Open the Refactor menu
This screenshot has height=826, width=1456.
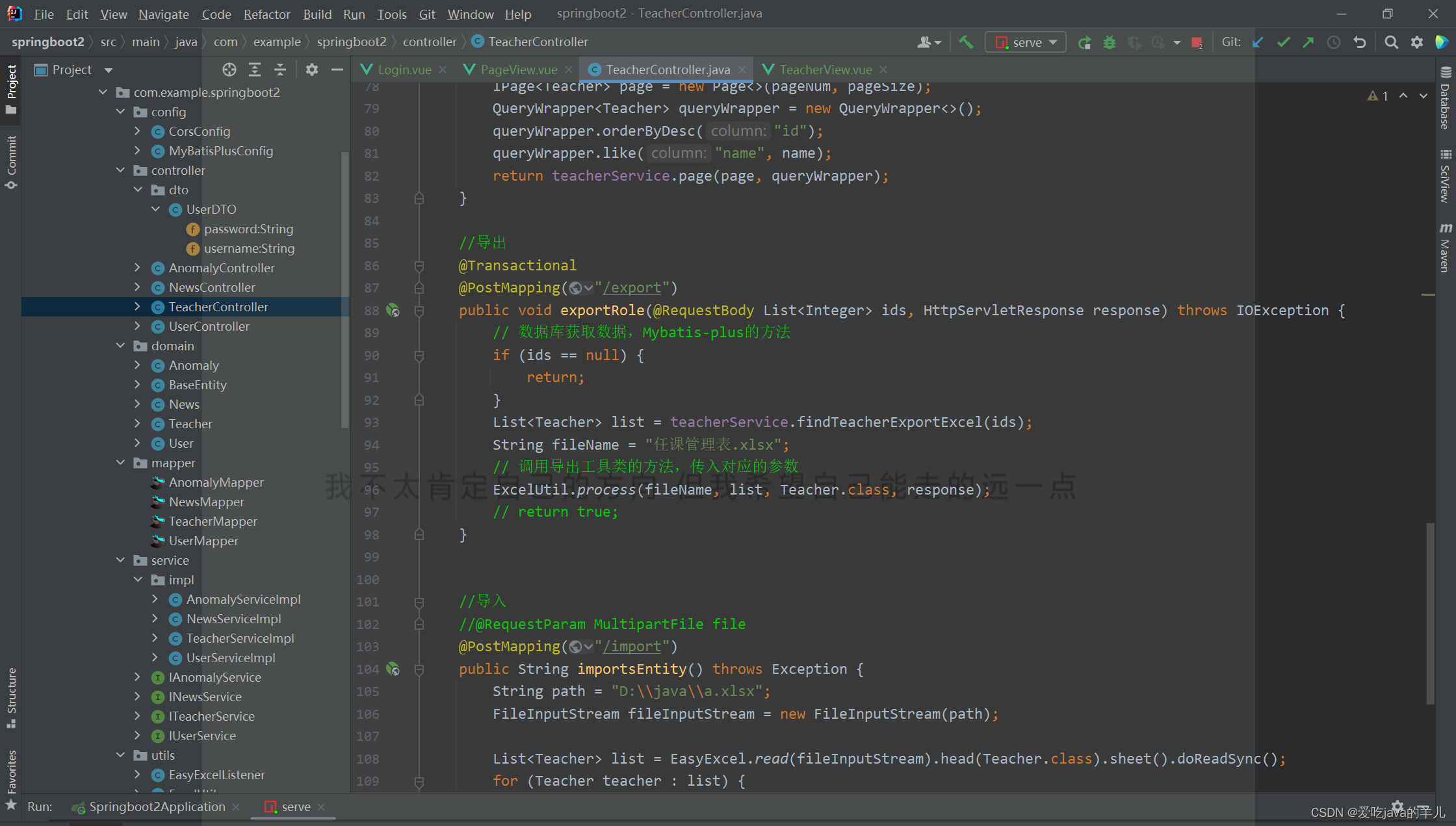point(266,14)
